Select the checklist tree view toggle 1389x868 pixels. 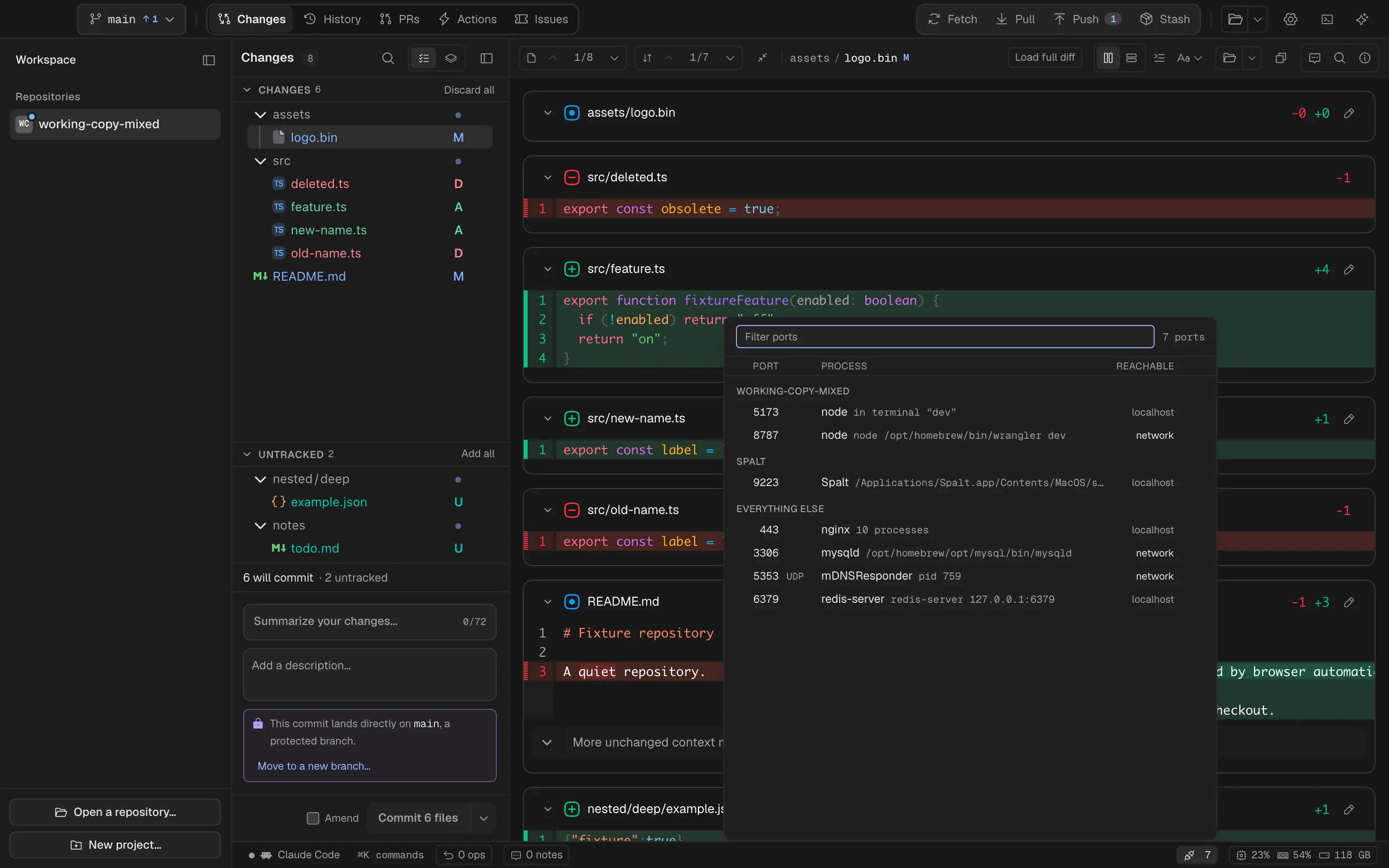423,58
